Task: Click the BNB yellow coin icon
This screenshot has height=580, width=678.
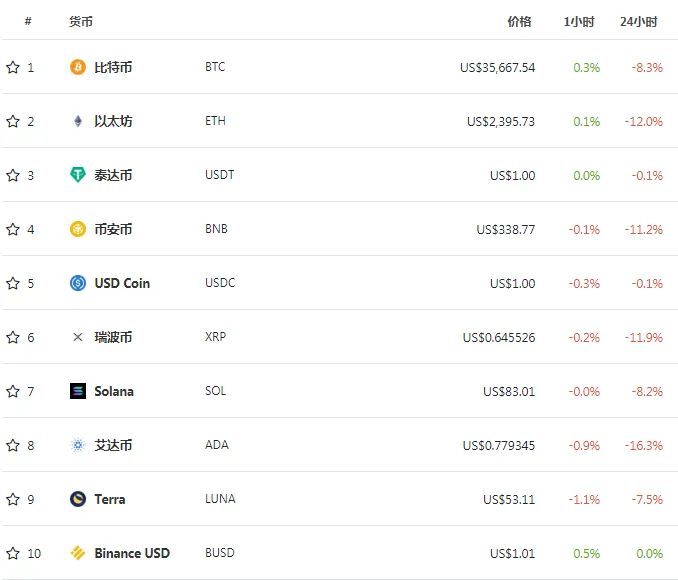Action: [78, 229]
